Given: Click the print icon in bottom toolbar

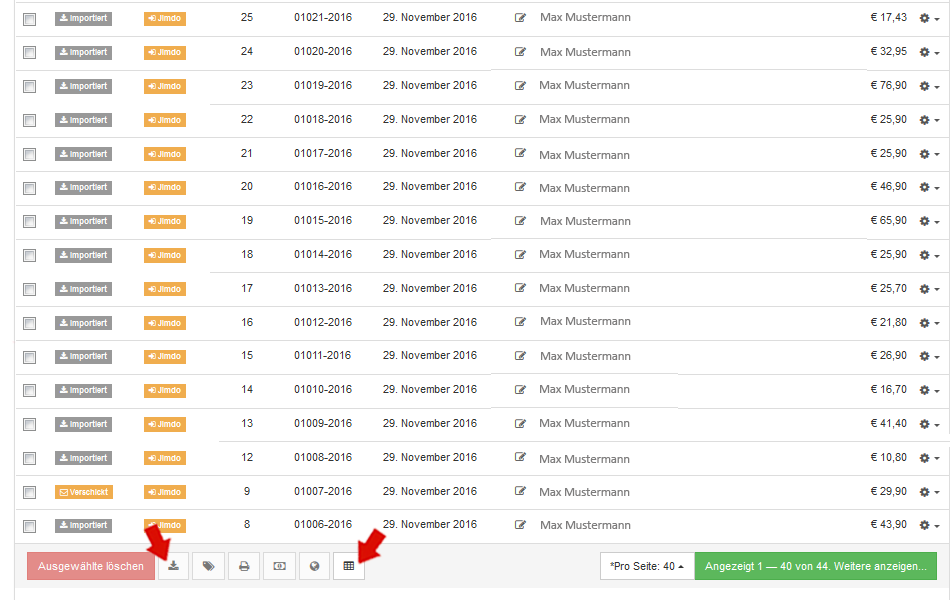Looking at the screenshot, I should 243,566.
